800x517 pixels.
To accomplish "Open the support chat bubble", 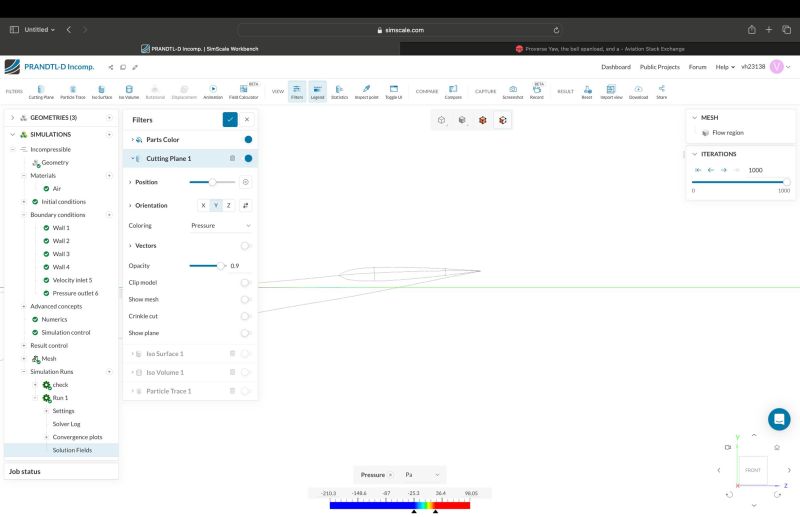I will pyautogui.click(x=779, y=419).
